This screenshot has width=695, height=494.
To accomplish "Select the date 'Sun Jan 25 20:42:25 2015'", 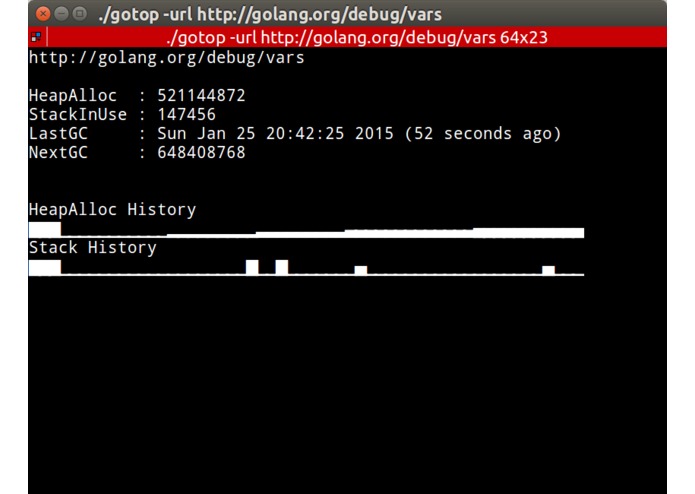I will pos(275,133).
